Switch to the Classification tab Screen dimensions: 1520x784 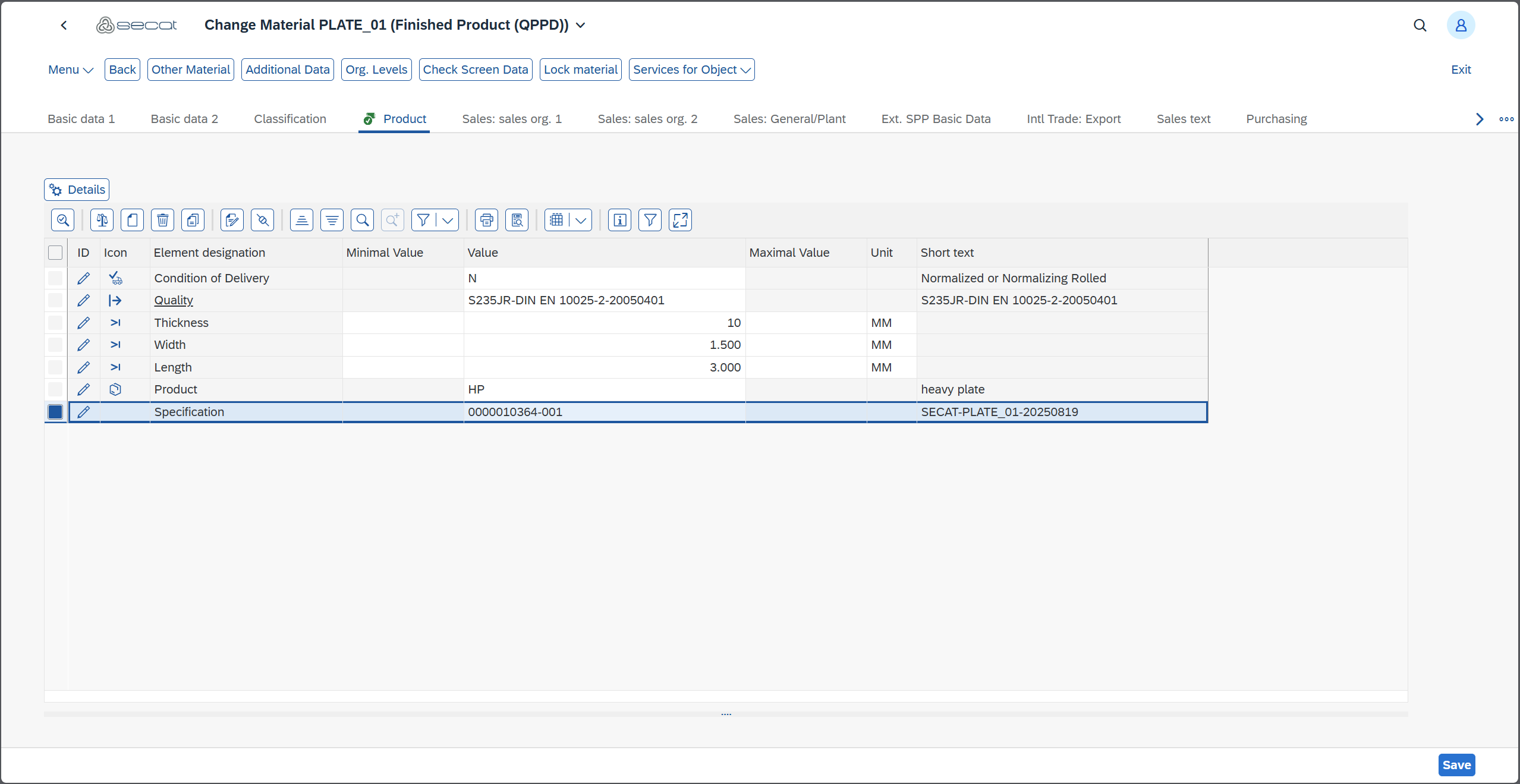(x=290, y=119)
